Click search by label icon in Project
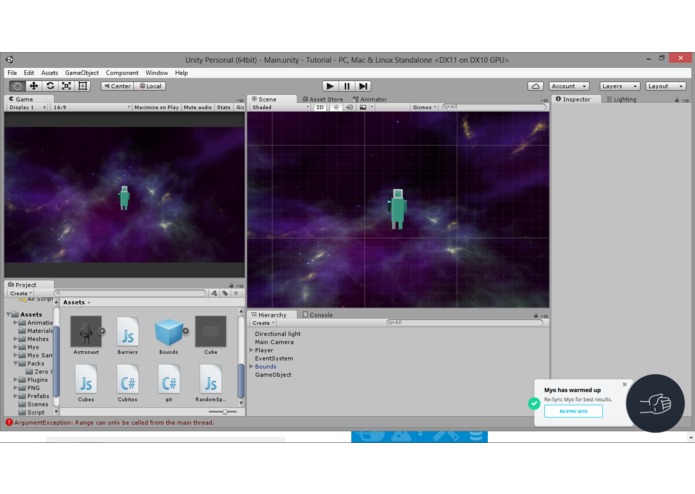695x494 pixels. [225, 293]
